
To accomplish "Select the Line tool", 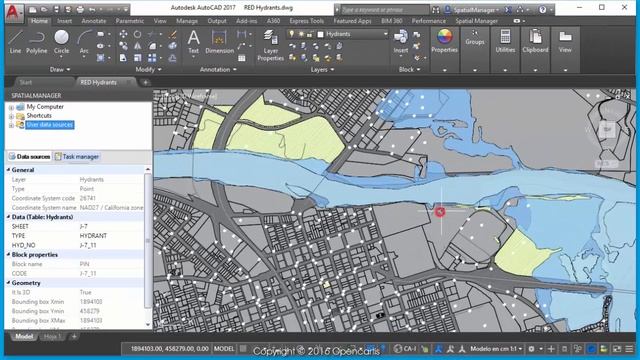I will pos(15,42).
